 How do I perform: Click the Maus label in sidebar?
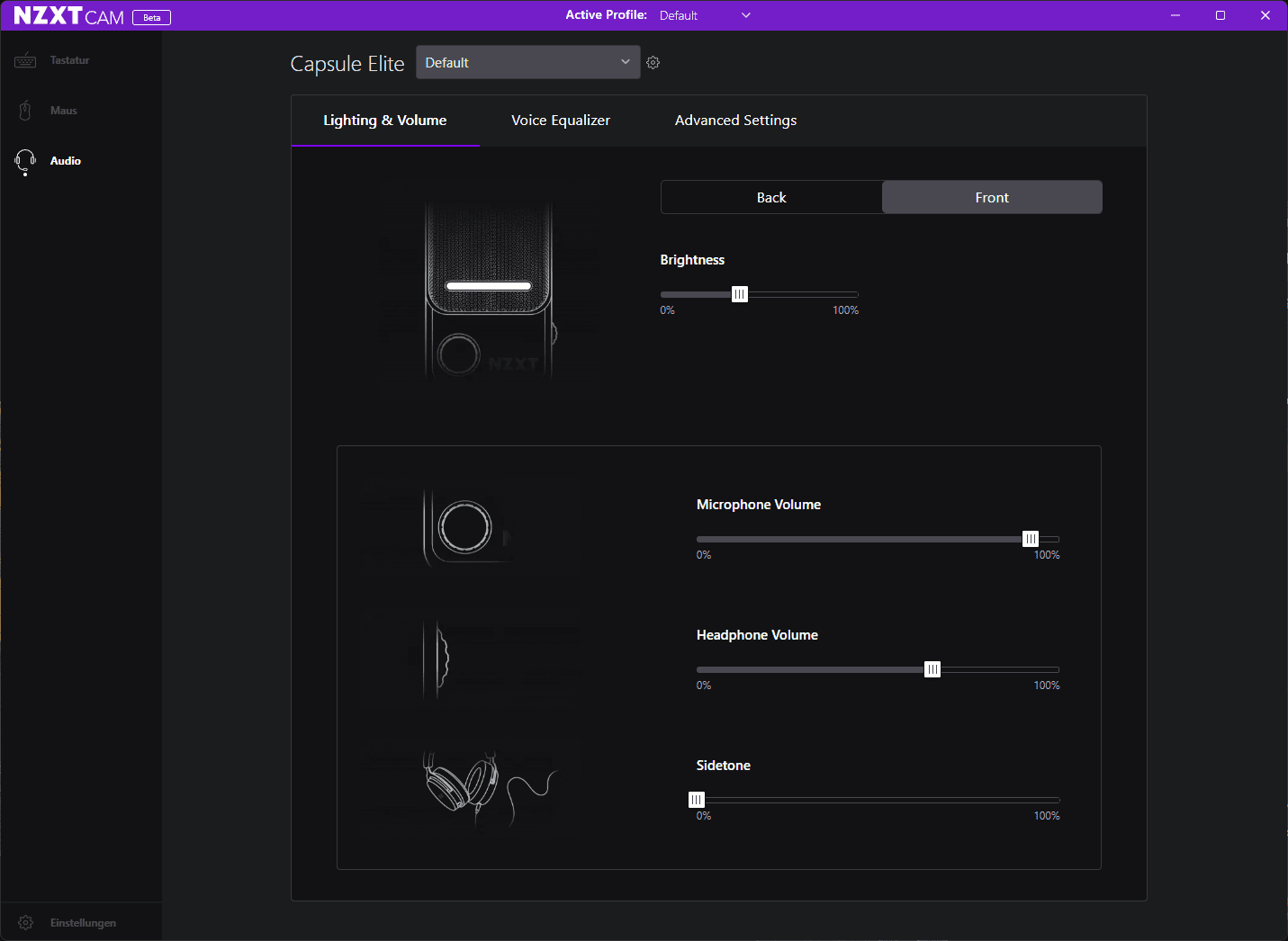click(64, 111)
